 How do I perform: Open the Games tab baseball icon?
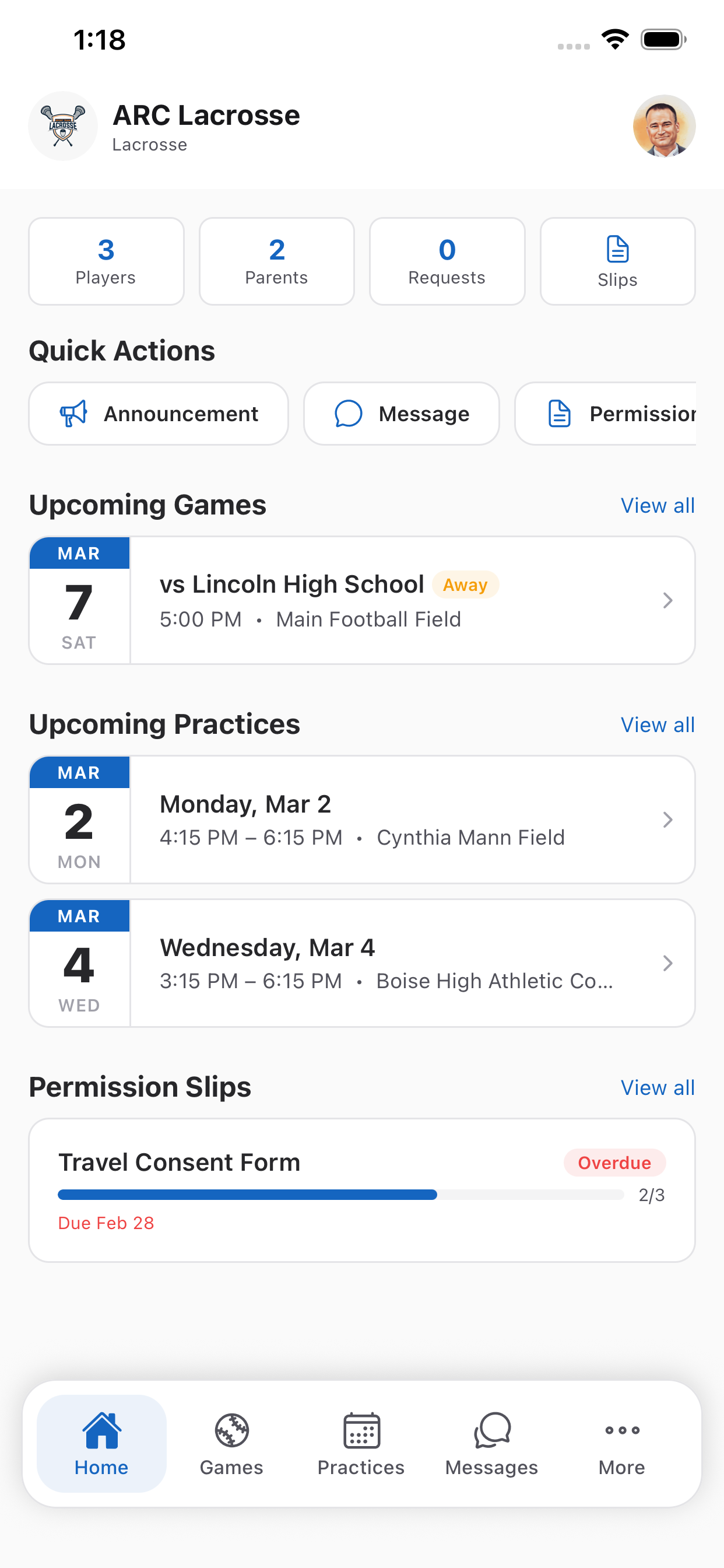coord(231,1430)
